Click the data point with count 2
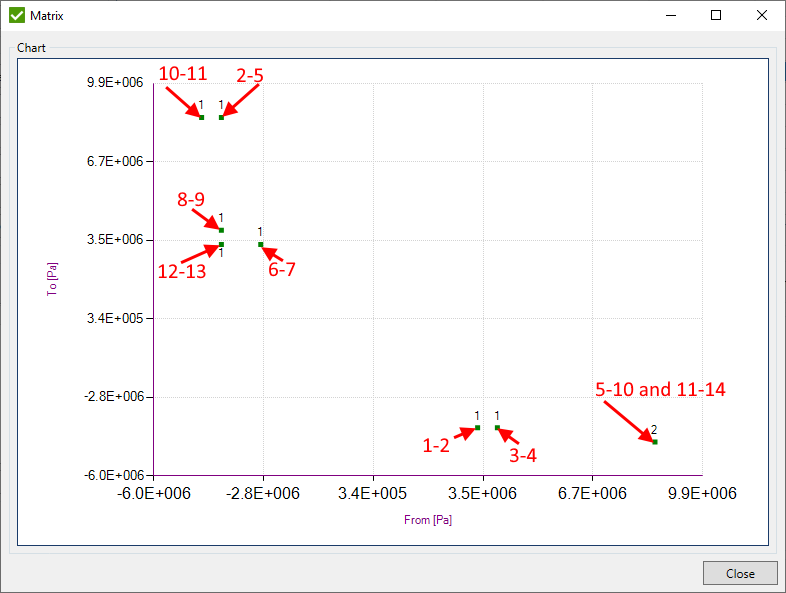 click(654, 442)
